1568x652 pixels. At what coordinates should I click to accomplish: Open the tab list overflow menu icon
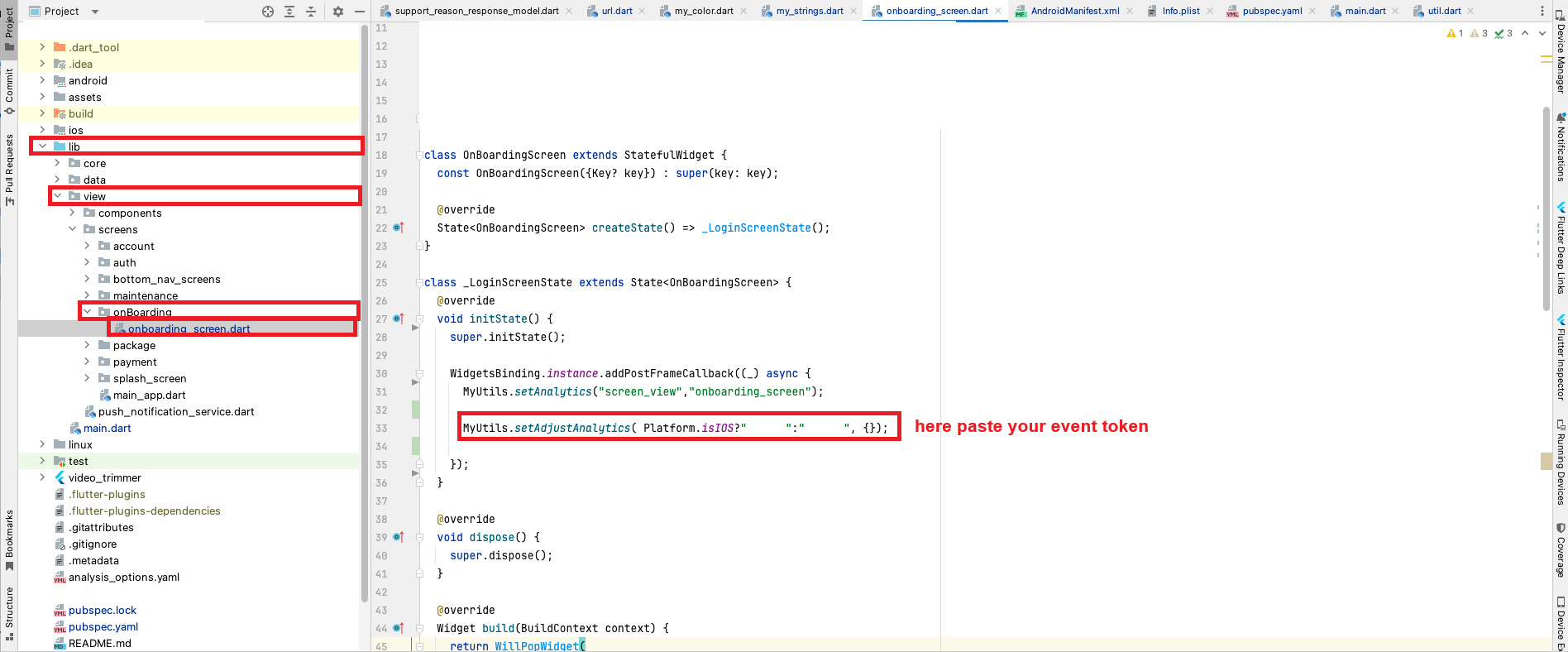point(1542,11)
